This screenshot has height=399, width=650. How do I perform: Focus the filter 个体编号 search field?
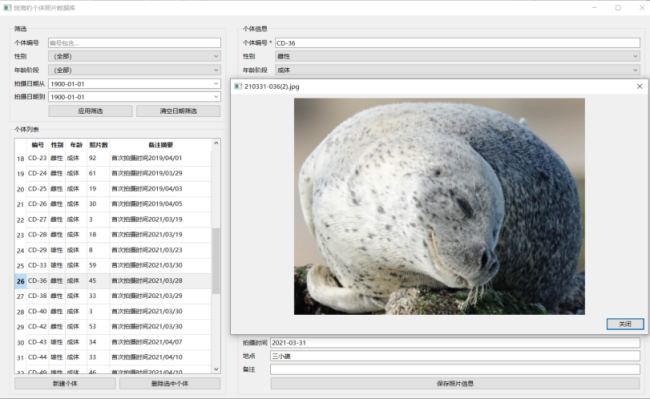pyautogui.click(x=134, y=43)
